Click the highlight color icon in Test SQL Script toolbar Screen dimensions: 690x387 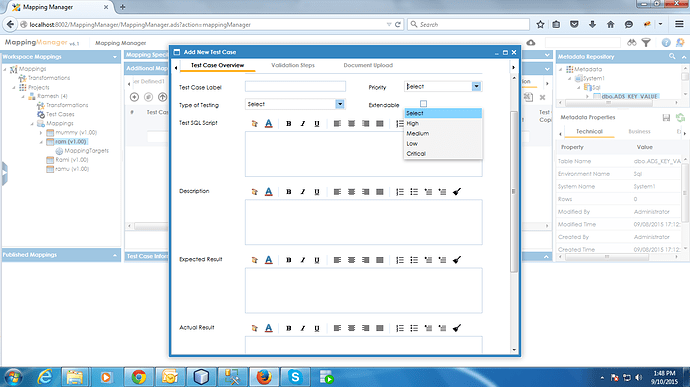tap(254, 124)
